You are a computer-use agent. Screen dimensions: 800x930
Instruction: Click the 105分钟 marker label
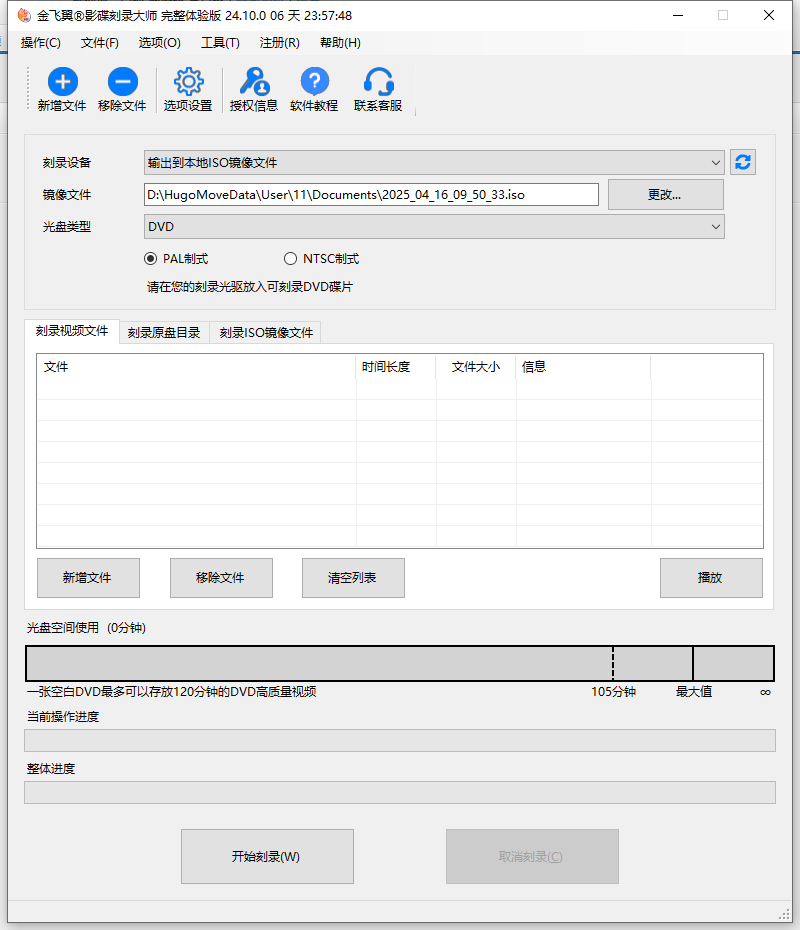pos(613,692)
